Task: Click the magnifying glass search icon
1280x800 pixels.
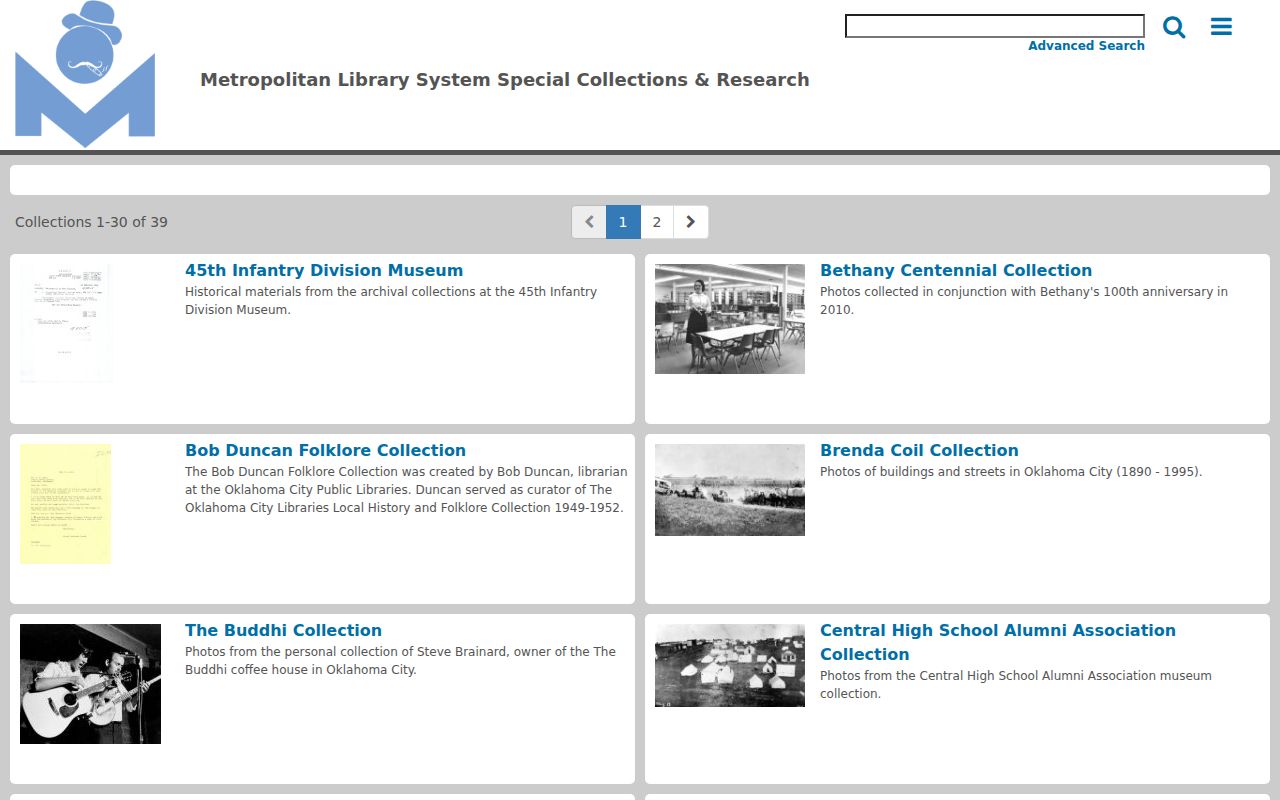Action: point(1174,27)
